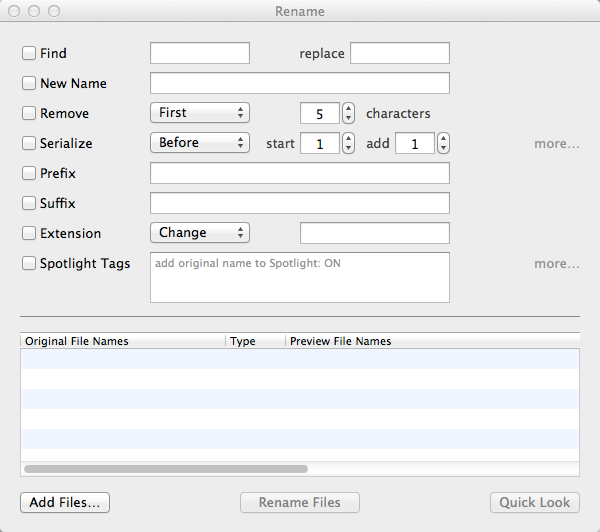Show more Spotlight Tags options
This screenshot has width=600, height=532.
click(556, 263)
